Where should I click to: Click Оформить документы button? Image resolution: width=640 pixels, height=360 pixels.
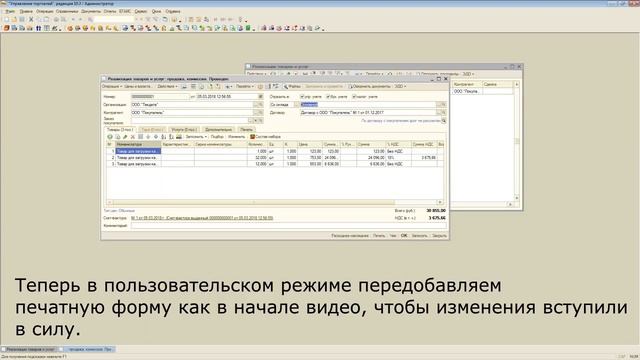370,87
